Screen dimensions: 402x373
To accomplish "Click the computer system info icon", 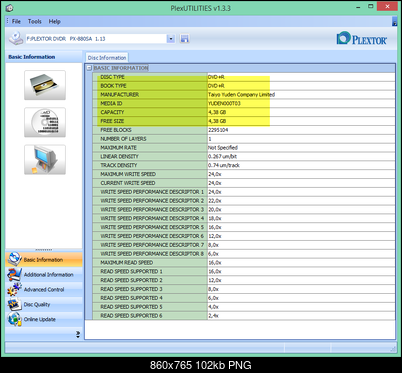I will [45, 160].
